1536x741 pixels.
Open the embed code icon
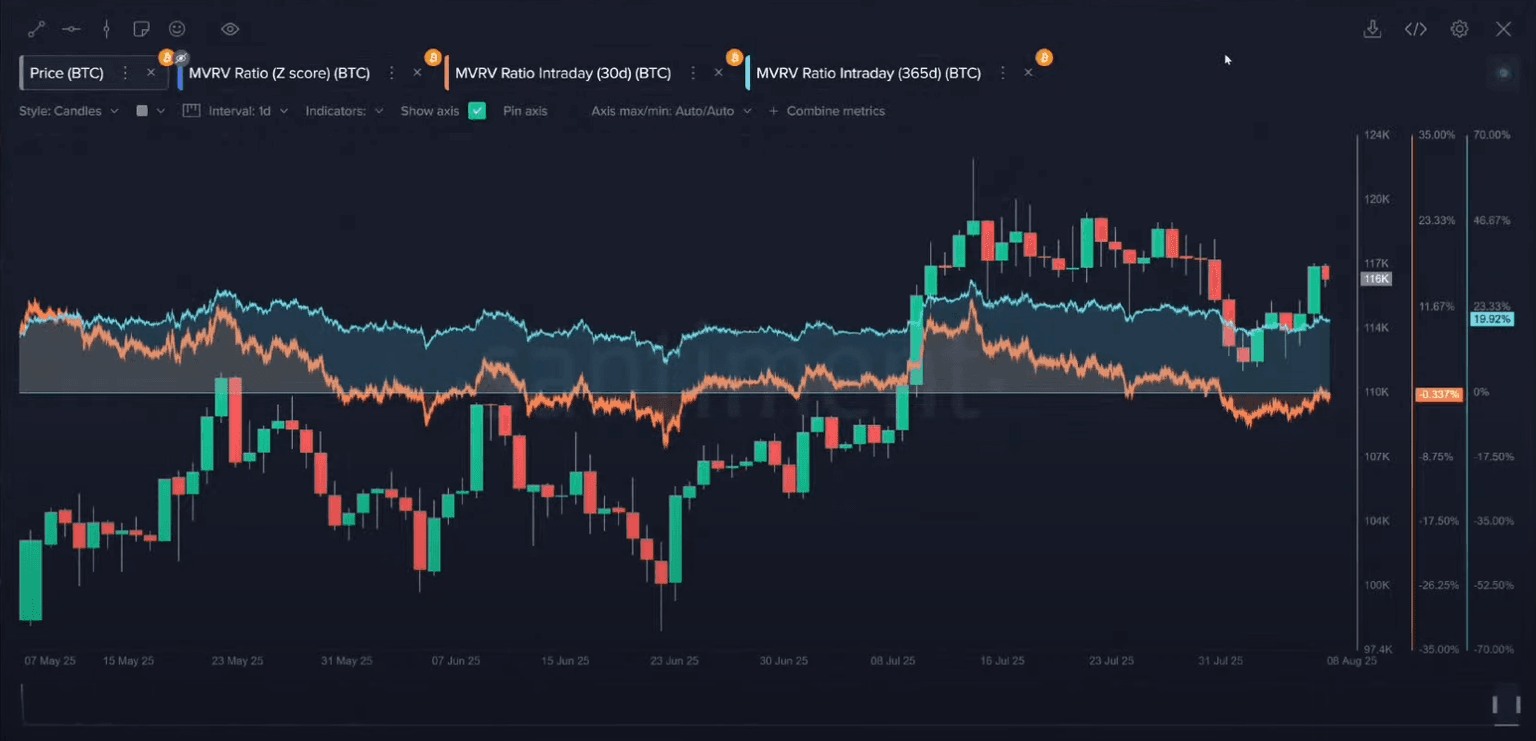pyautogui.click(x=1415, y=29)
